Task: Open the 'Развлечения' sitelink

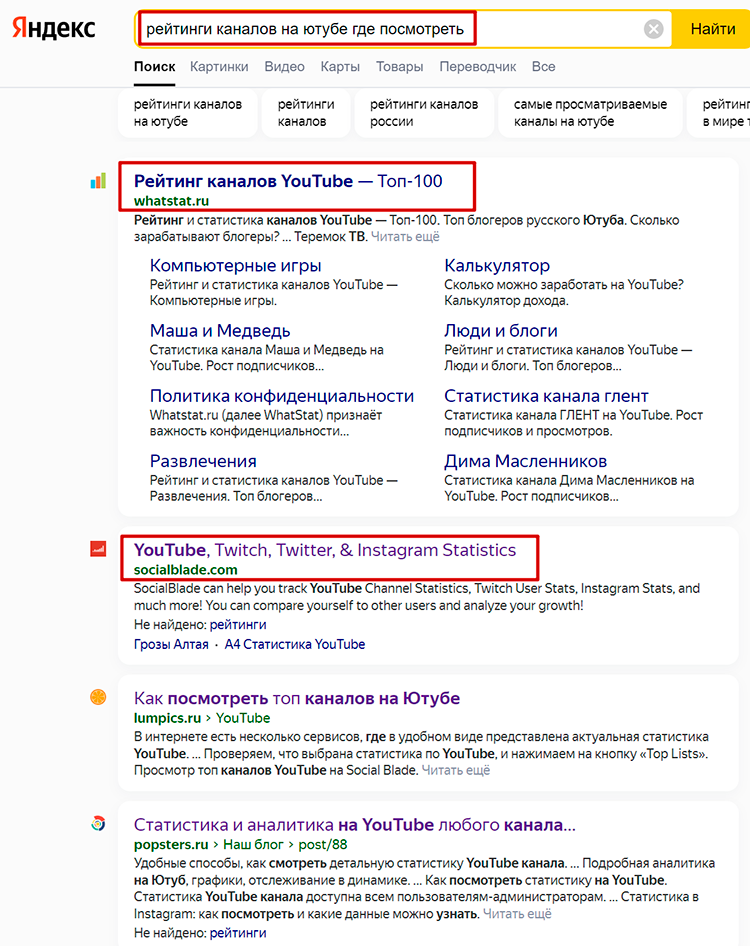Action: point(203,461)
